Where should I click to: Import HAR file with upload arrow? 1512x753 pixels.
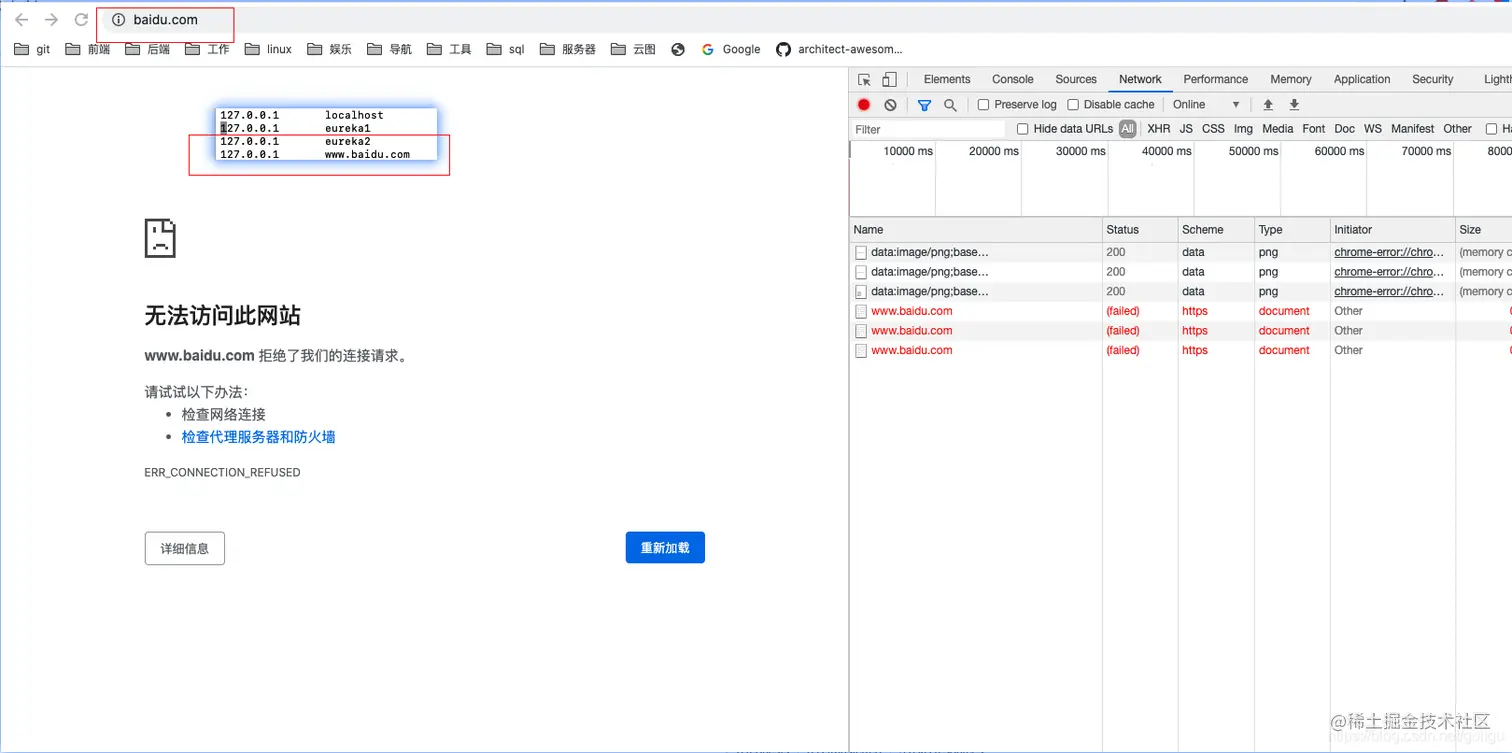1268,104
